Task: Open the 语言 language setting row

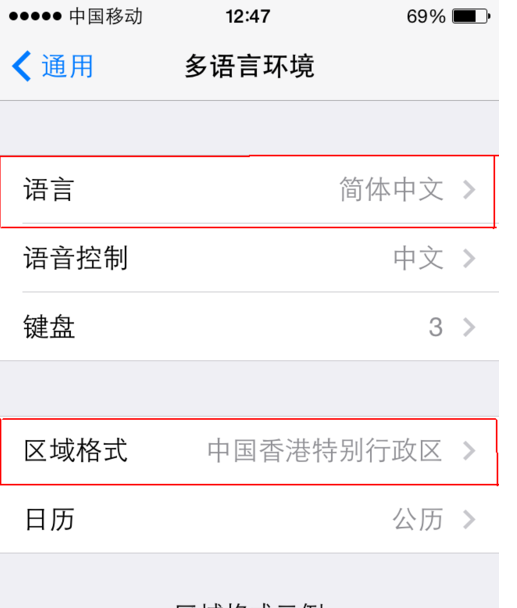Action: point(249,190)
